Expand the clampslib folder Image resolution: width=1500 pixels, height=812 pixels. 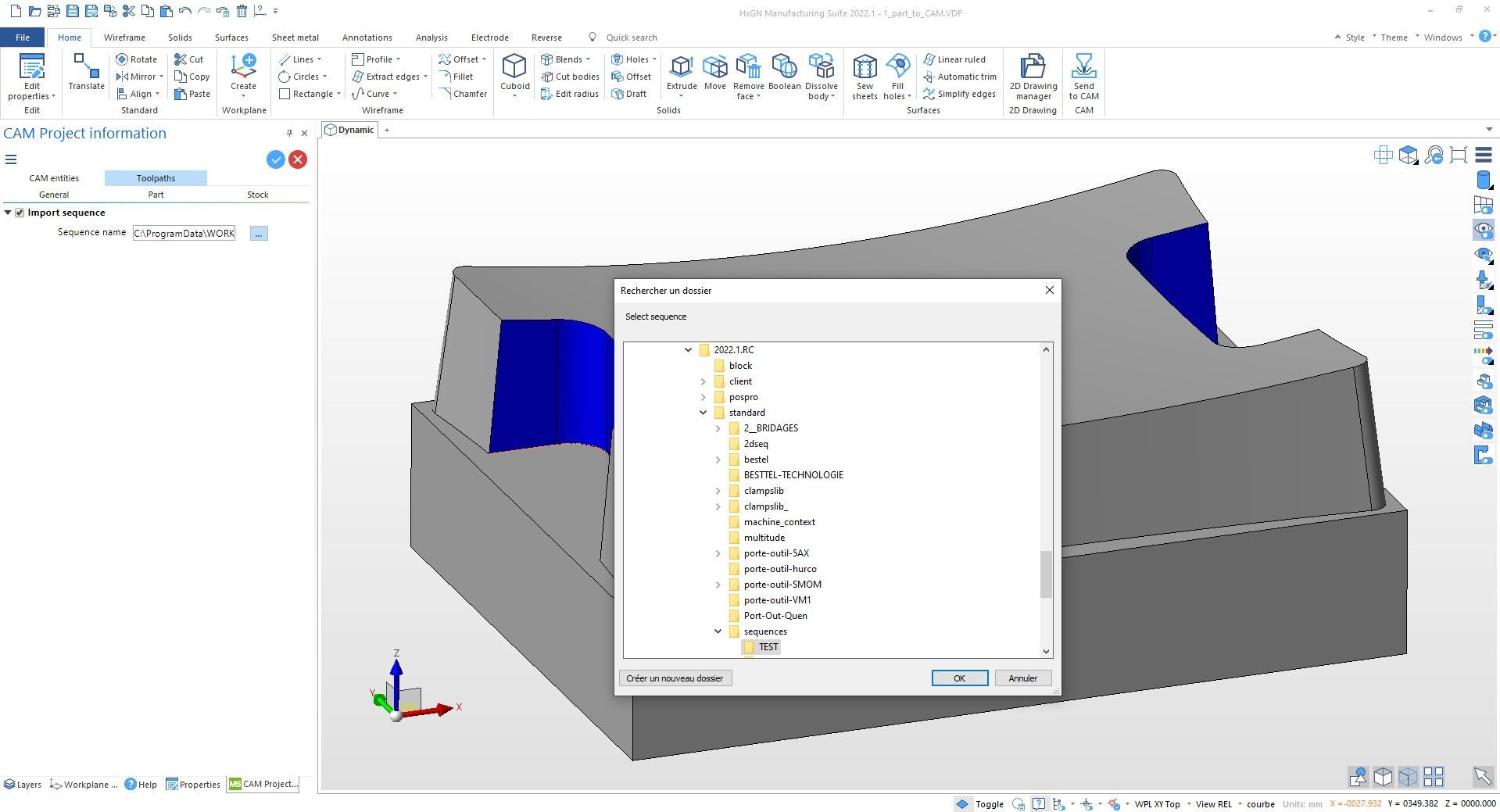tap(718, 491)
